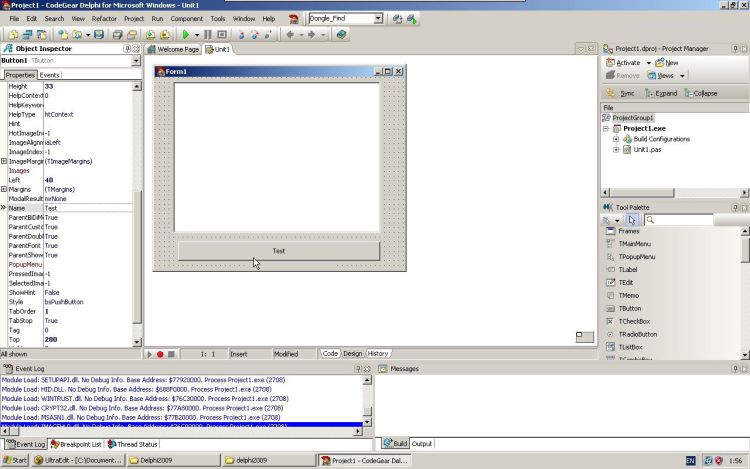Select TRadioButton in the Tool Palette
The width and height of the screenshot is (750, 469).
(x=638, y=334)
